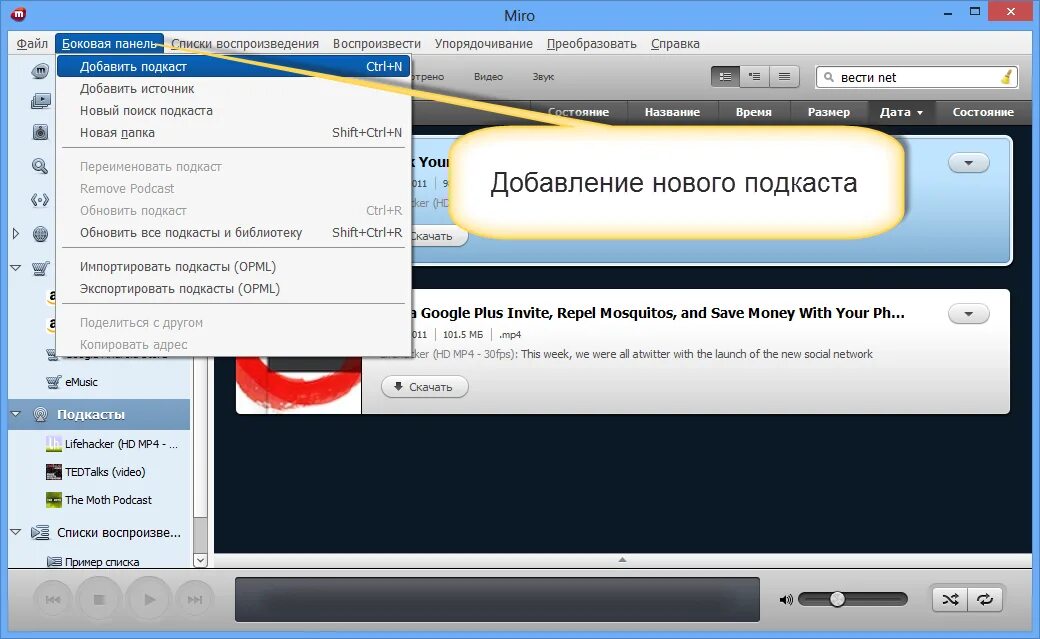This screenshot has width=1040, height=639.
Task: Sort by Размер column
Action: click(x=828, y=112)
